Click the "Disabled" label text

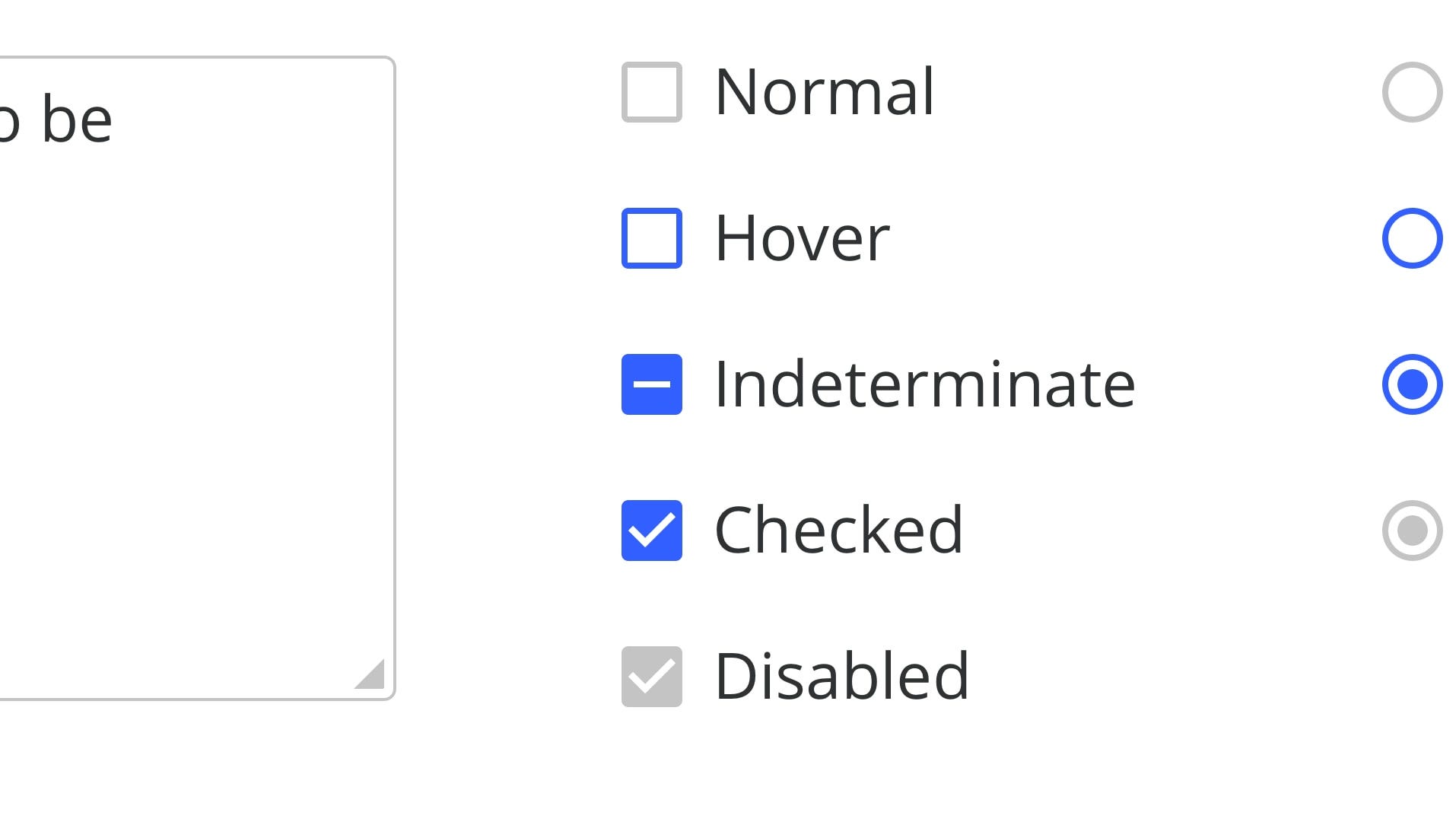[x=842, y=677]
